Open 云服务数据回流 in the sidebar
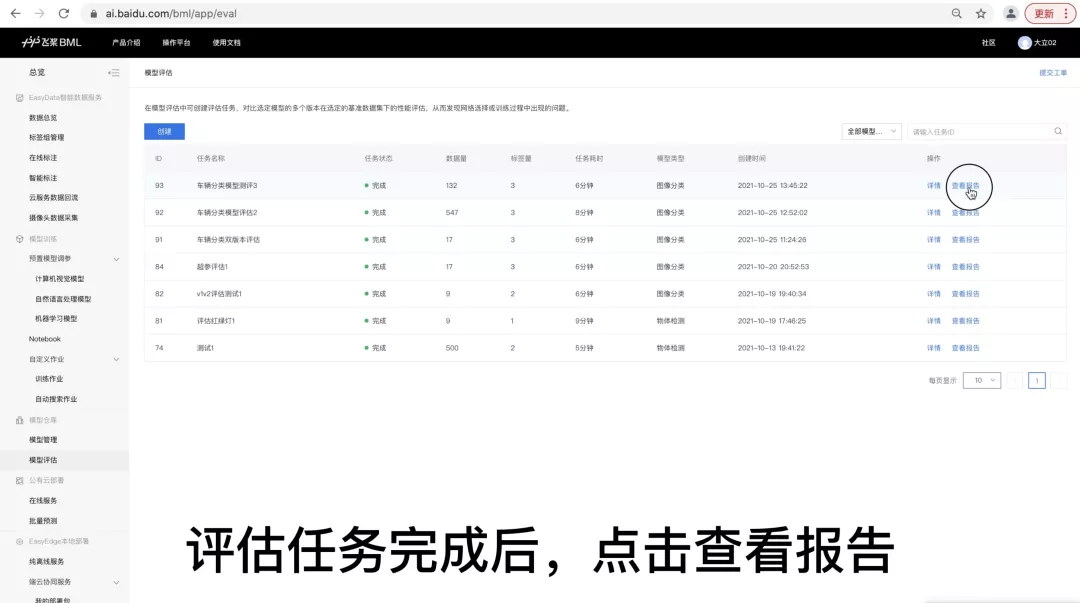Viewport: 1080px width, 603px height. [x=53, y=197]
